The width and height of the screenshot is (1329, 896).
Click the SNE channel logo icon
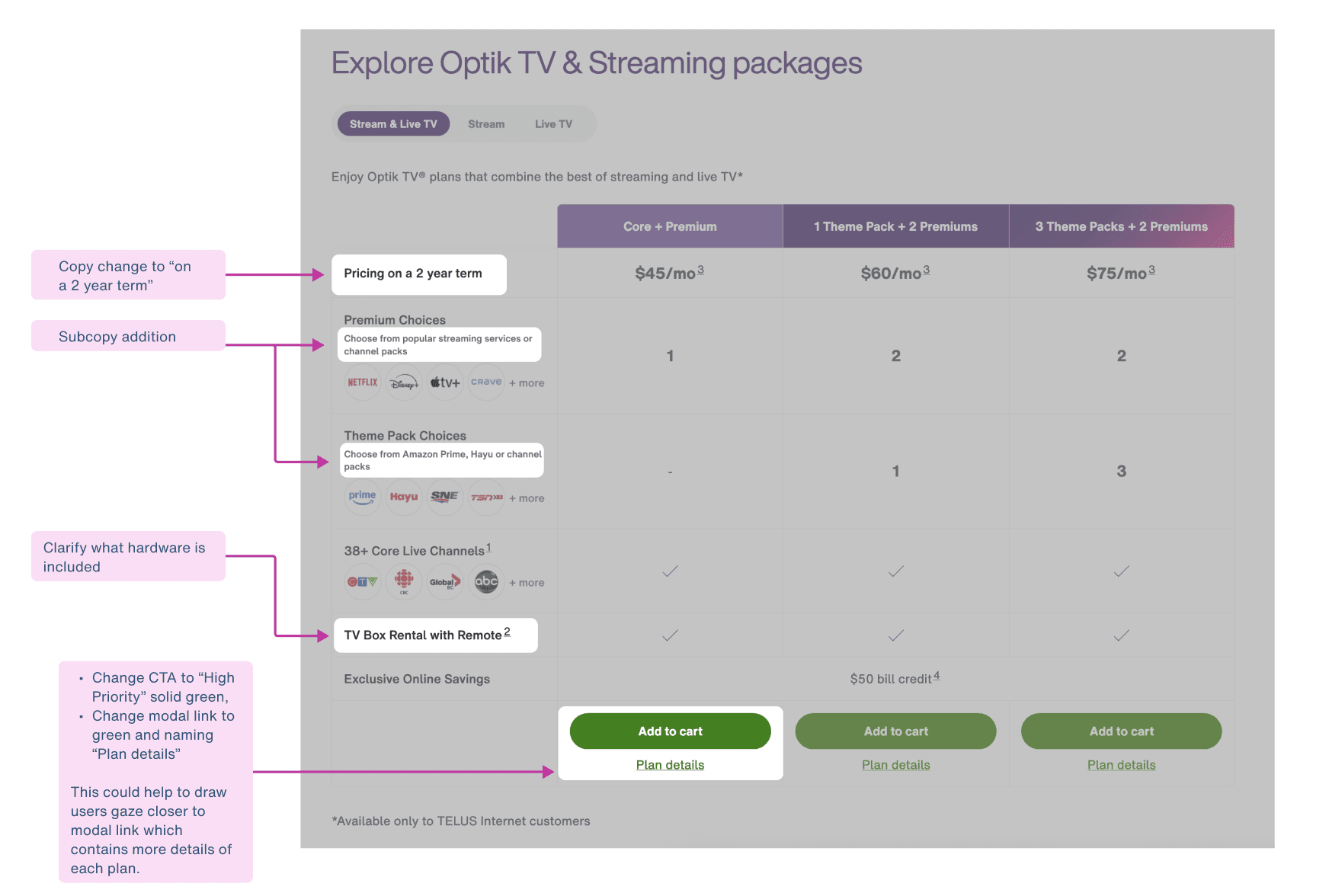tap(445, 498)
